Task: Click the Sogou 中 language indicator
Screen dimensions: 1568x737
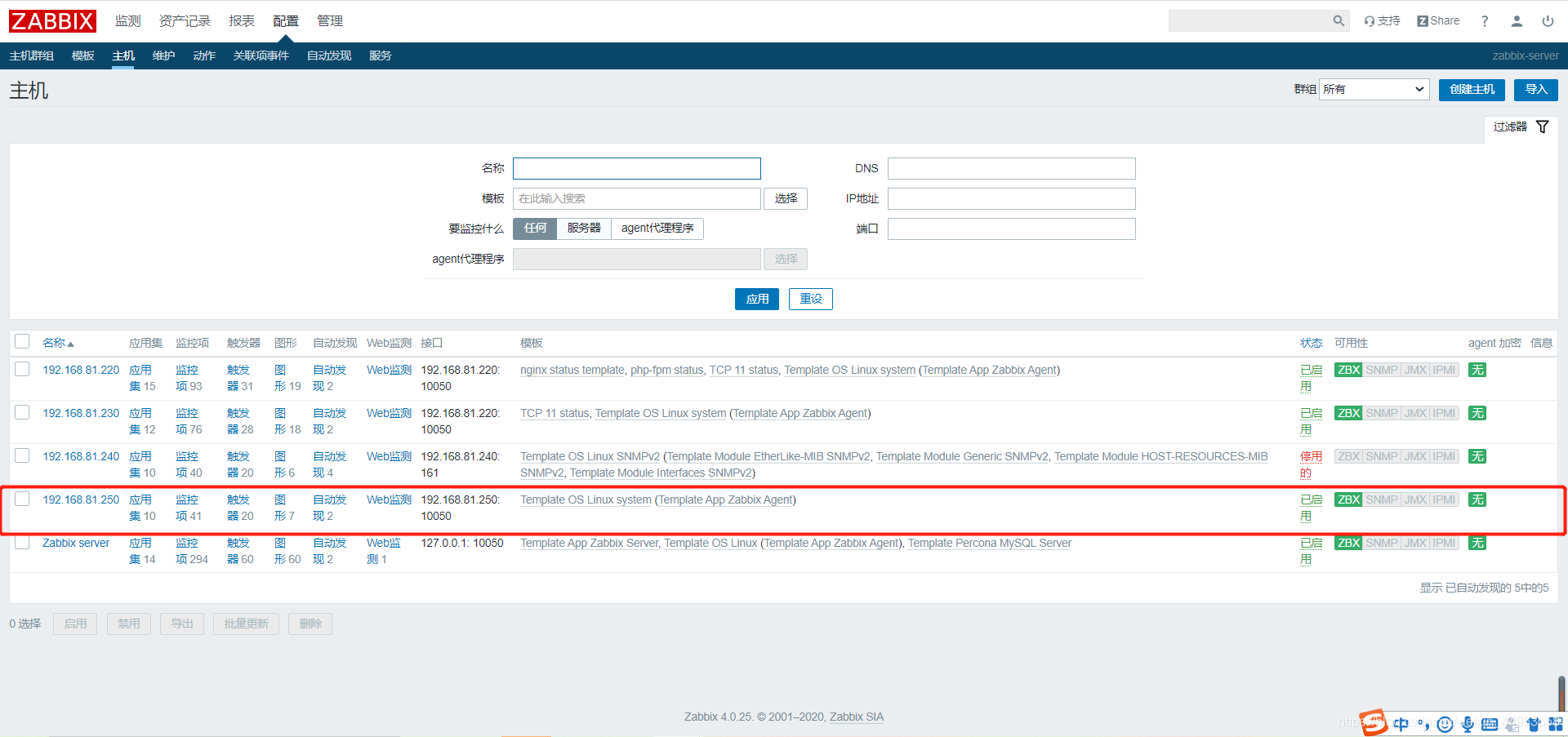Action: click(1401, 724)
